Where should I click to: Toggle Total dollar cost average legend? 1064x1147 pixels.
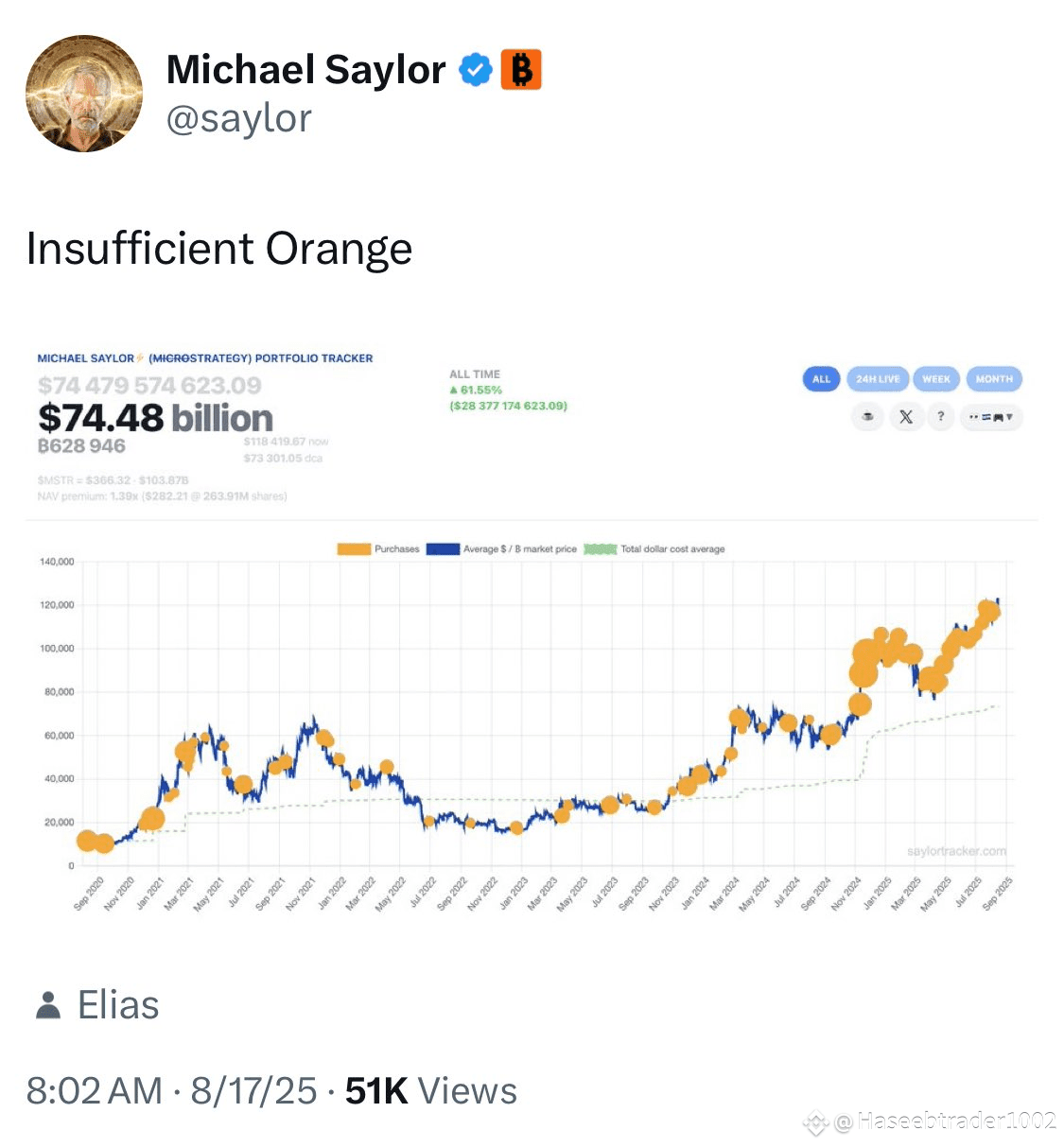pyautogui.click(x=654, y=549)
